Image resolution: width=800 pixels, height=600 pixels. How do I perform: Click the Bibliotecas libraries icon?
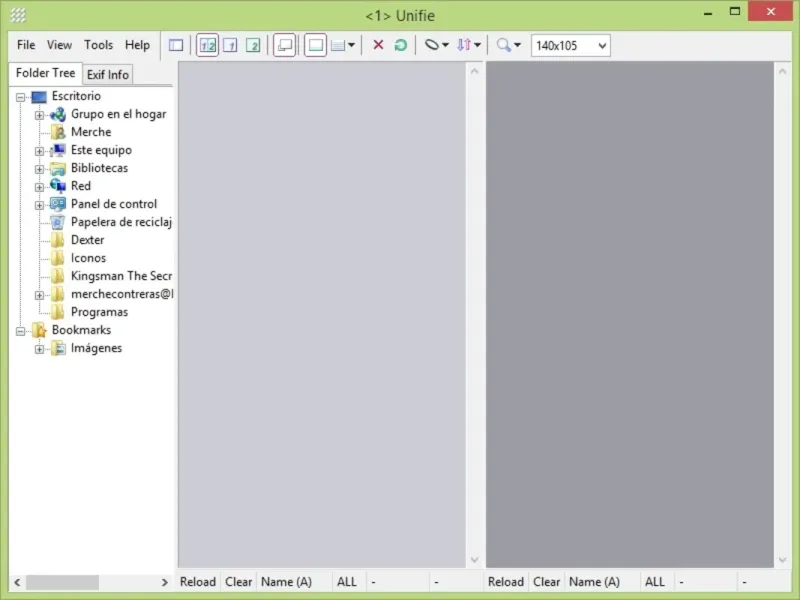pos(58,168)
